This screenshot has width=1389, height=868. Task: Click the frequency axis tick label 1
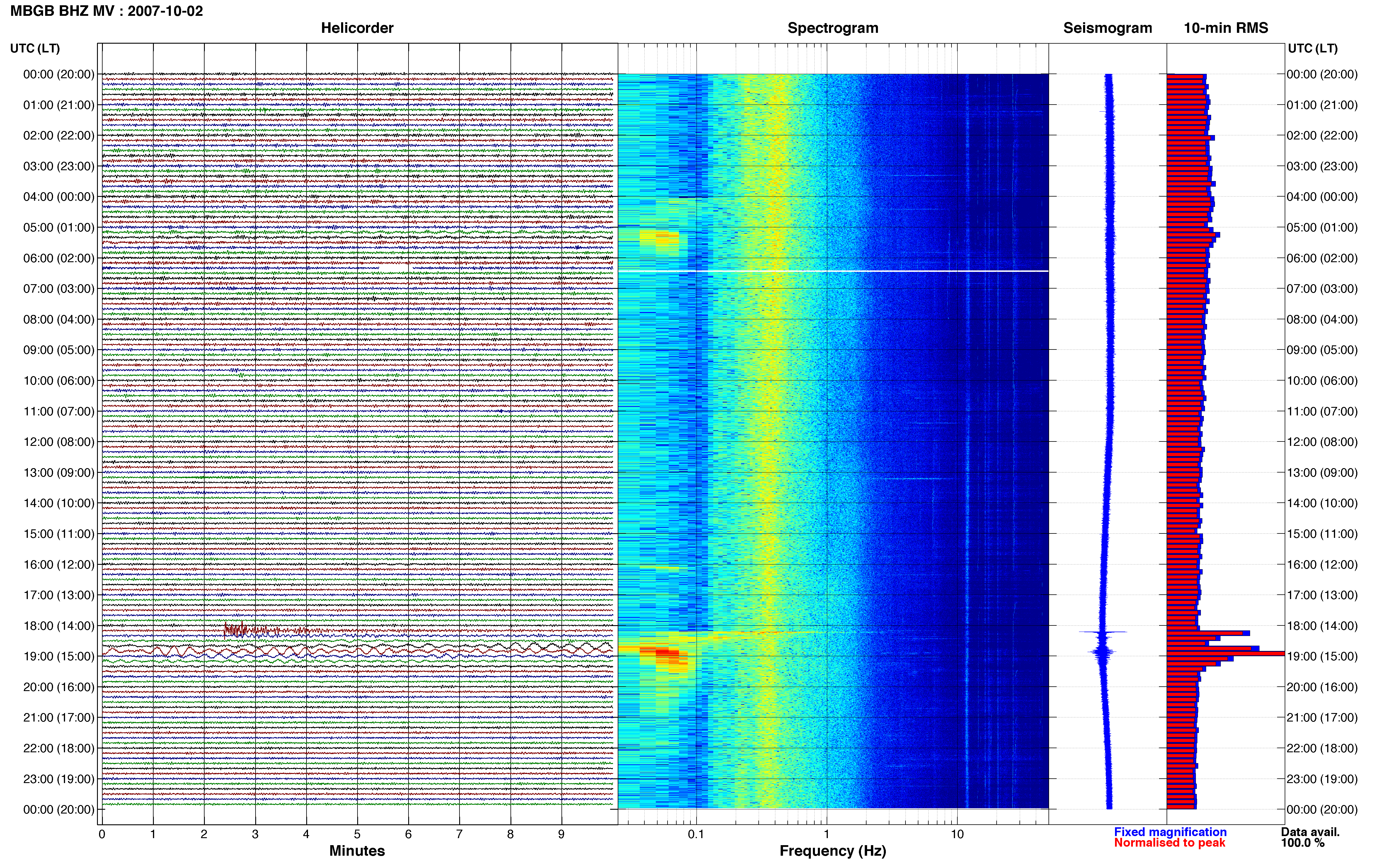[826, 835]
